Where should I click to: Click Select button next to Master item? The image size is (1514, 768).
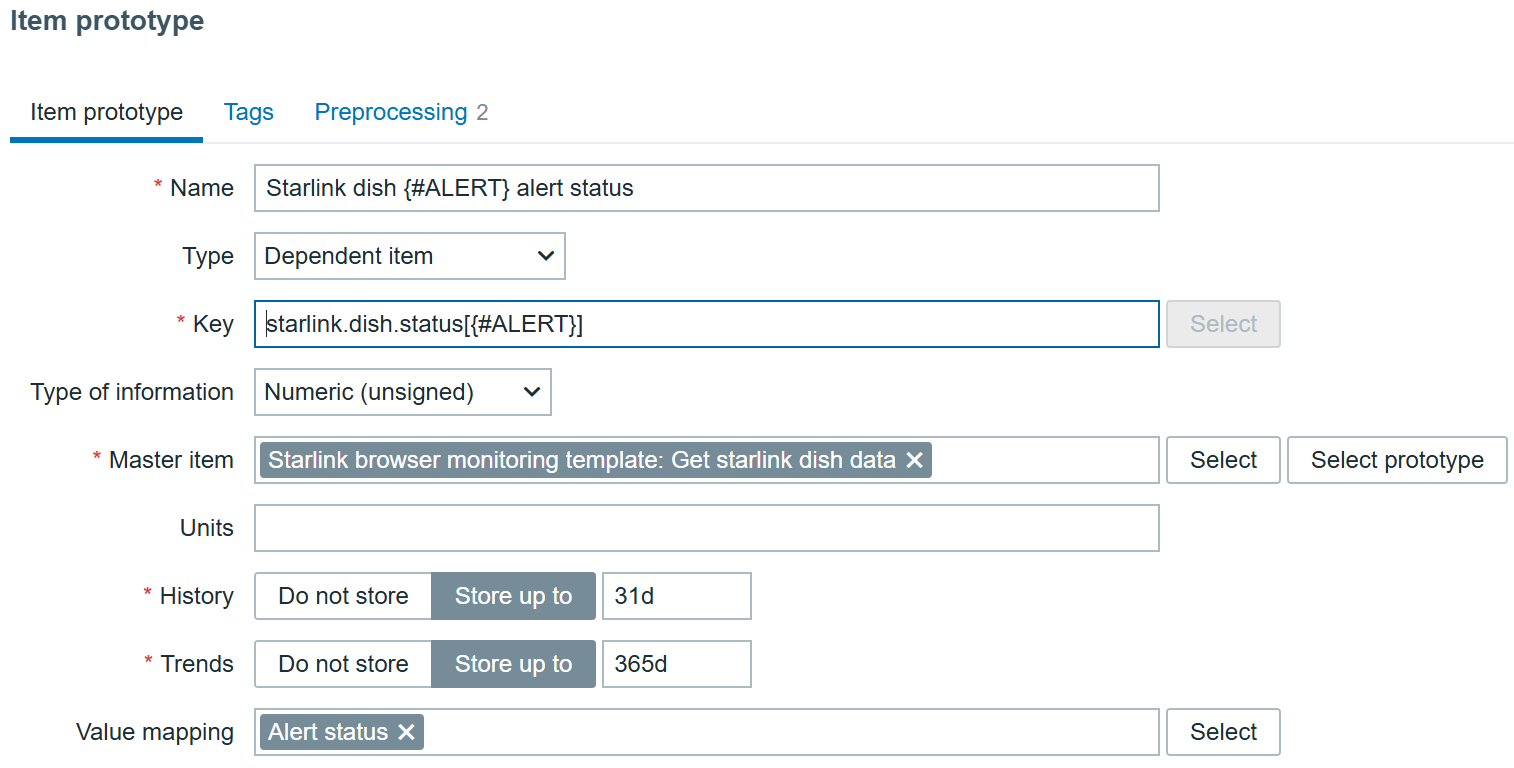(x=1222, y=460)
